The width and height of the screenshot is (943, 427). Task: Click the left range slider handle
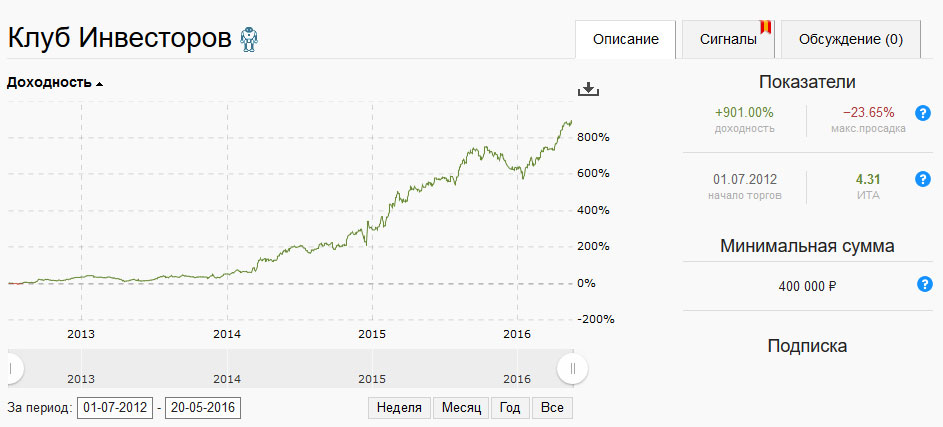coord(10,368)
